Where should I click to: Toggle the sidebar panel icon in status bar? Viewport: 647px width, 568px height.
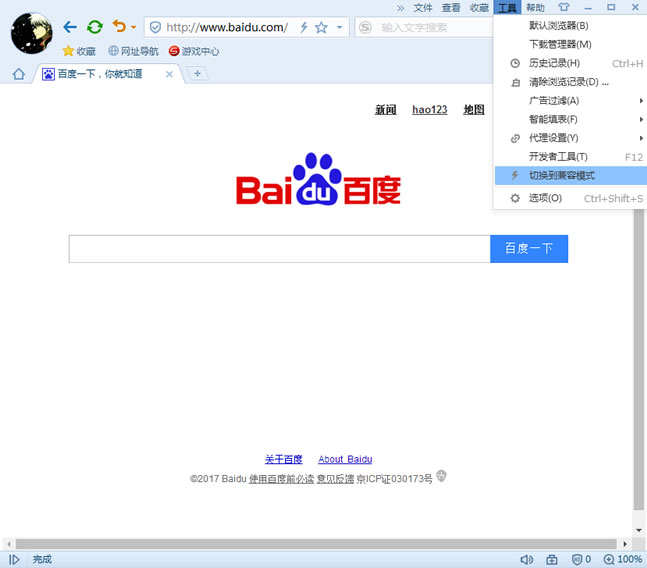coord(14,559)
